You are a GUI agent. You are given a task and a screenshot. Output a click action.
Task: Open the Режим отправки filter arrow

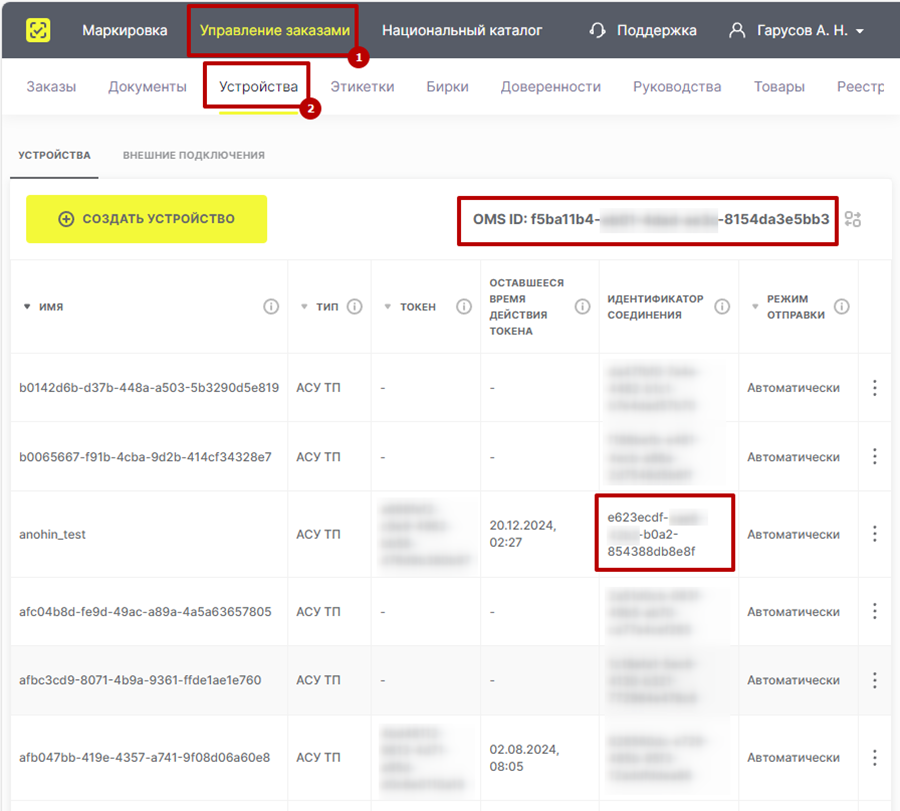[x=755, y=306]
